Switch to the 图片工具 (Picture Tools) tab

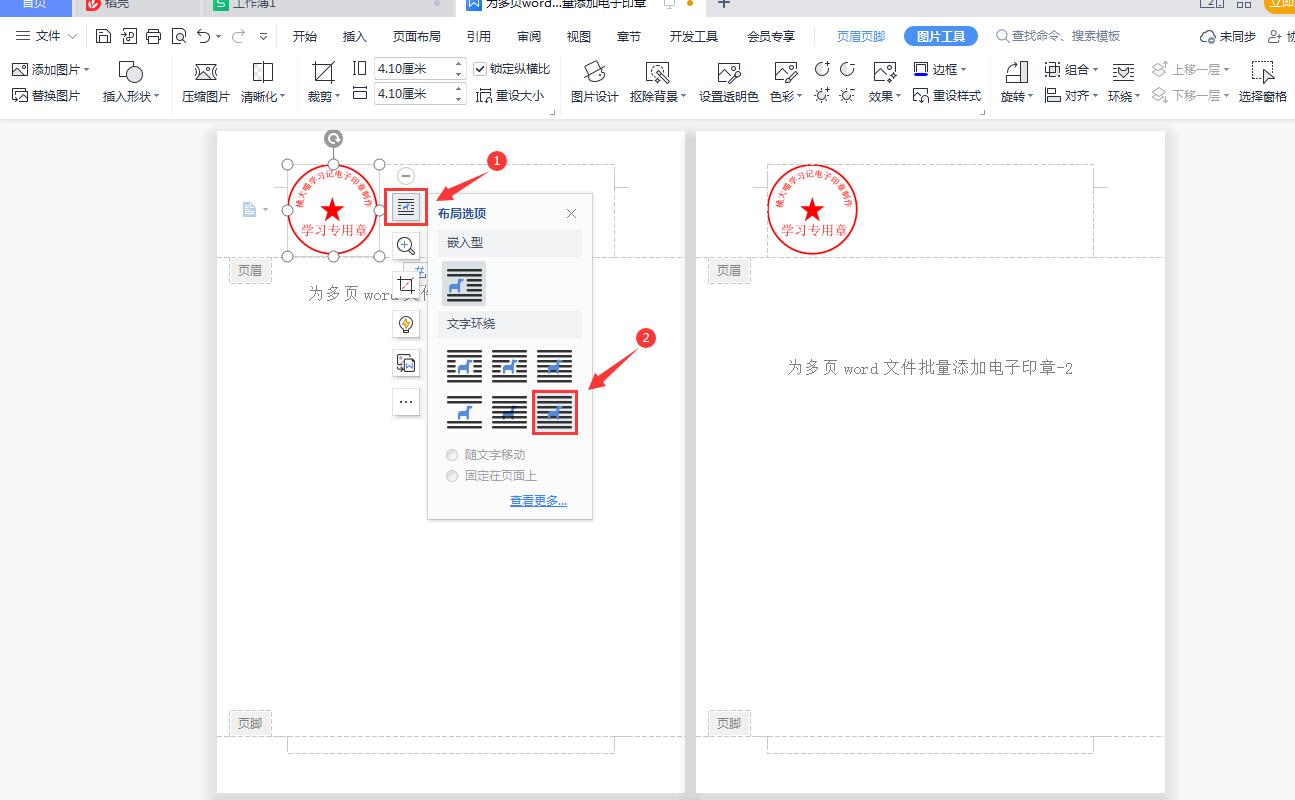[x=941, y=36]
